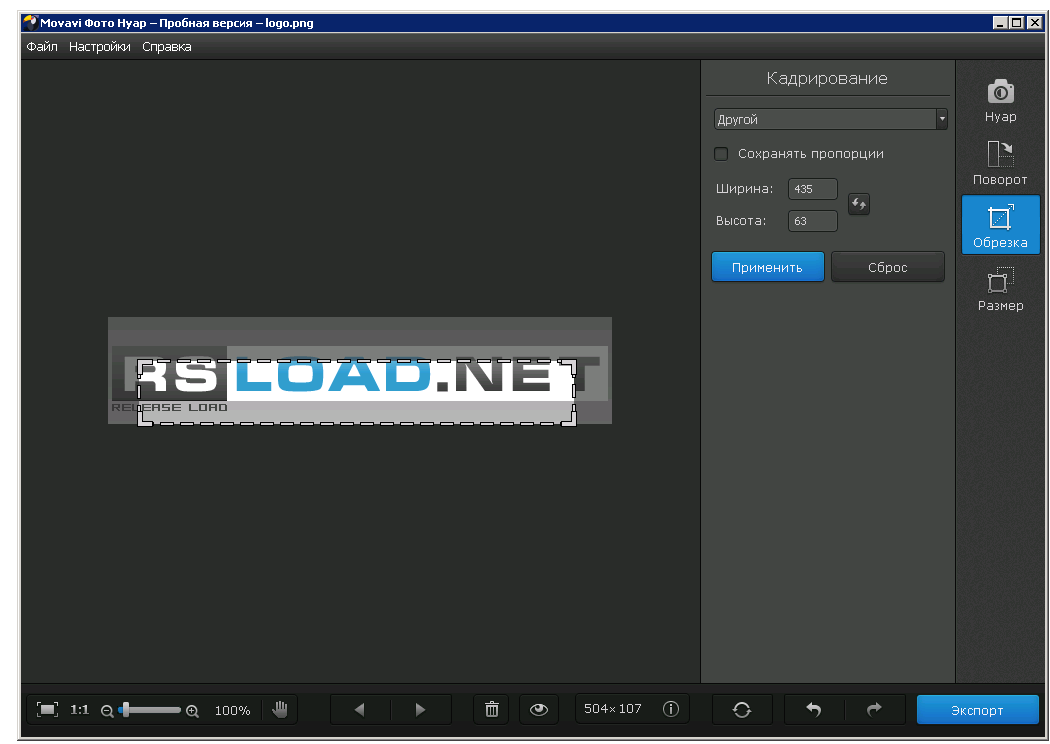Open the Справка menu
The image size is (1050, 744).
(167, 47)
